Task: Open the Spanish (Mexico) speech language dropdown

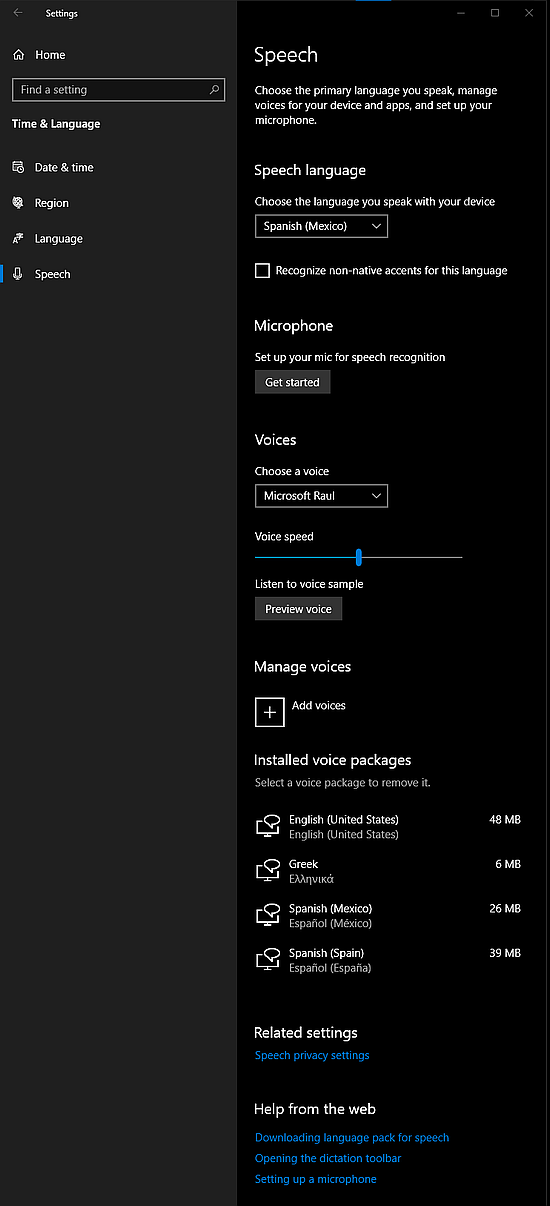Action: (321, 226)
